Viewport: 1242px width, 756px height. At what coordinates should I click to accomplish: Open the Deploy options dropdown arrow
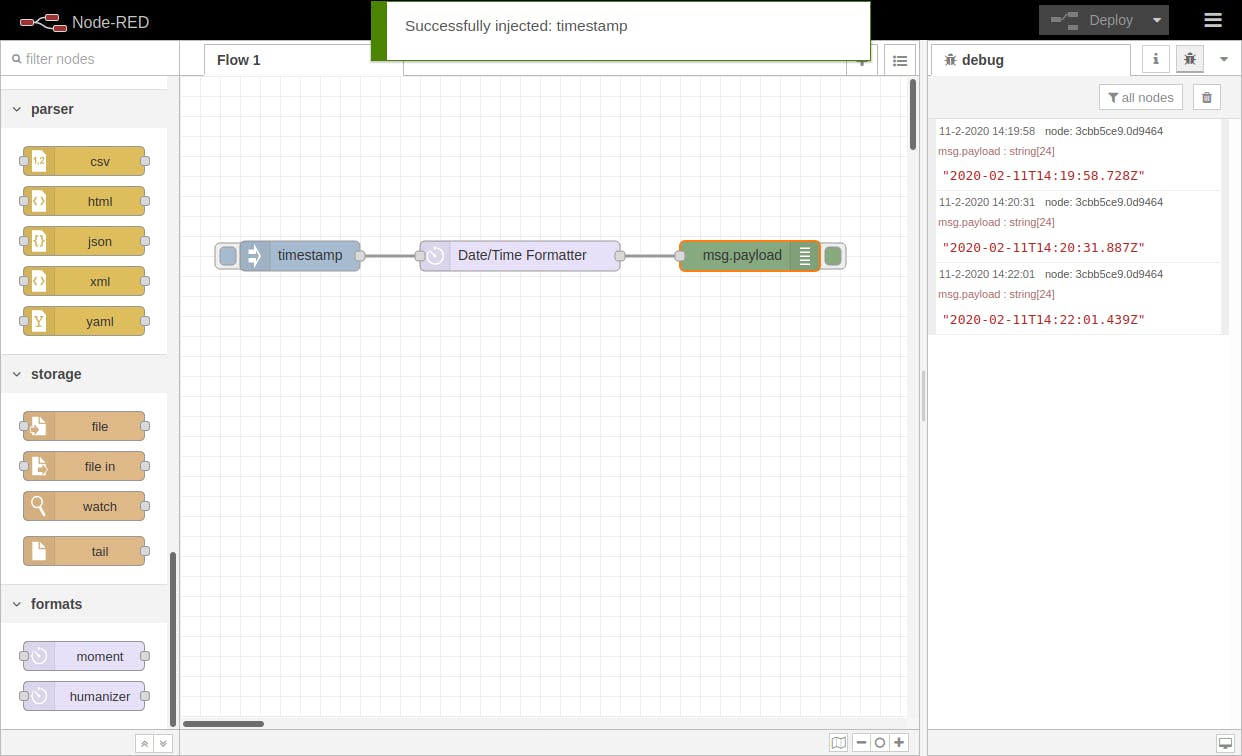(1157, 20)
